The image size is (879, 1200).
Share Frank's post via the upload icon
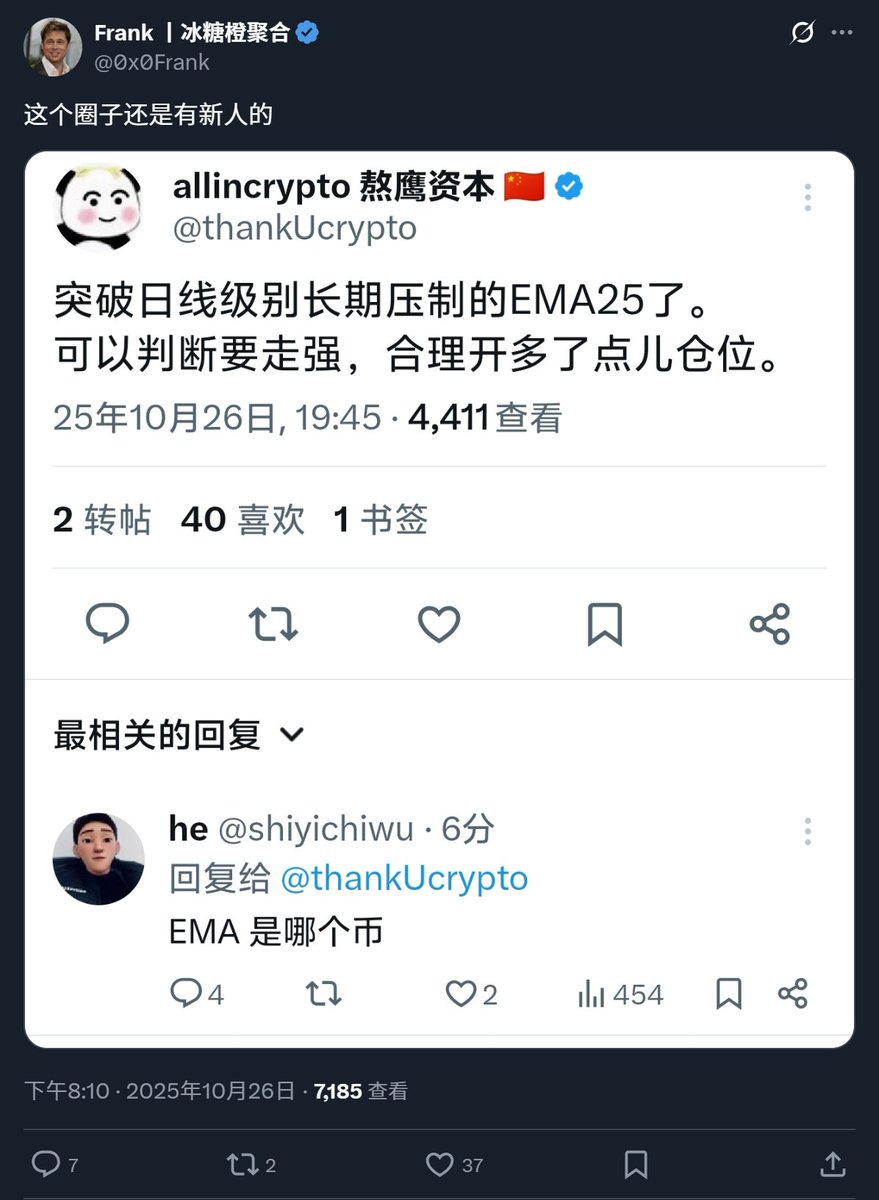pos(831,1163)
